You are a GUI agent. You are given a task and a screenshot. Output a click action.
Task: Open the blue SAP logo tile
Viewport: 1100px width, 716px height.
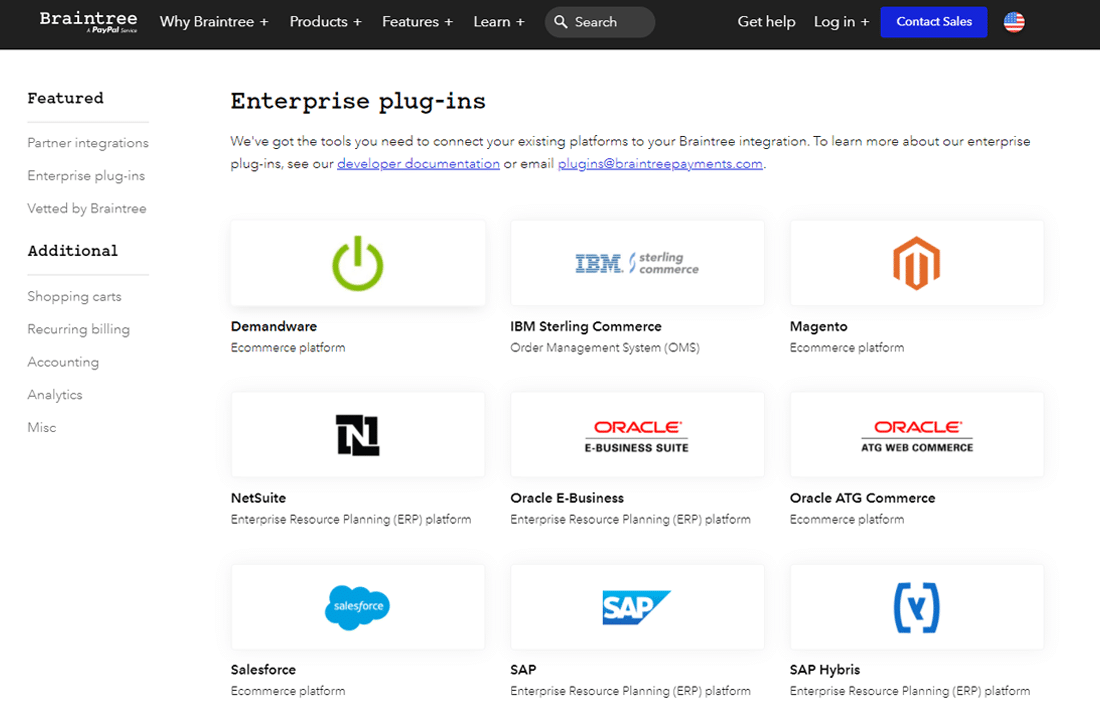[637, 607]
